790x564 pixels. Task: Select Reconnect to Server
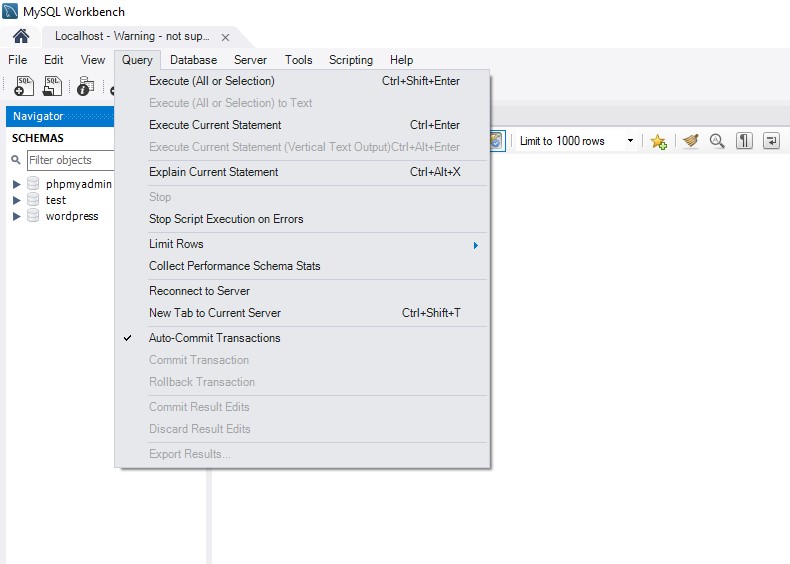[x=199, y=291]
